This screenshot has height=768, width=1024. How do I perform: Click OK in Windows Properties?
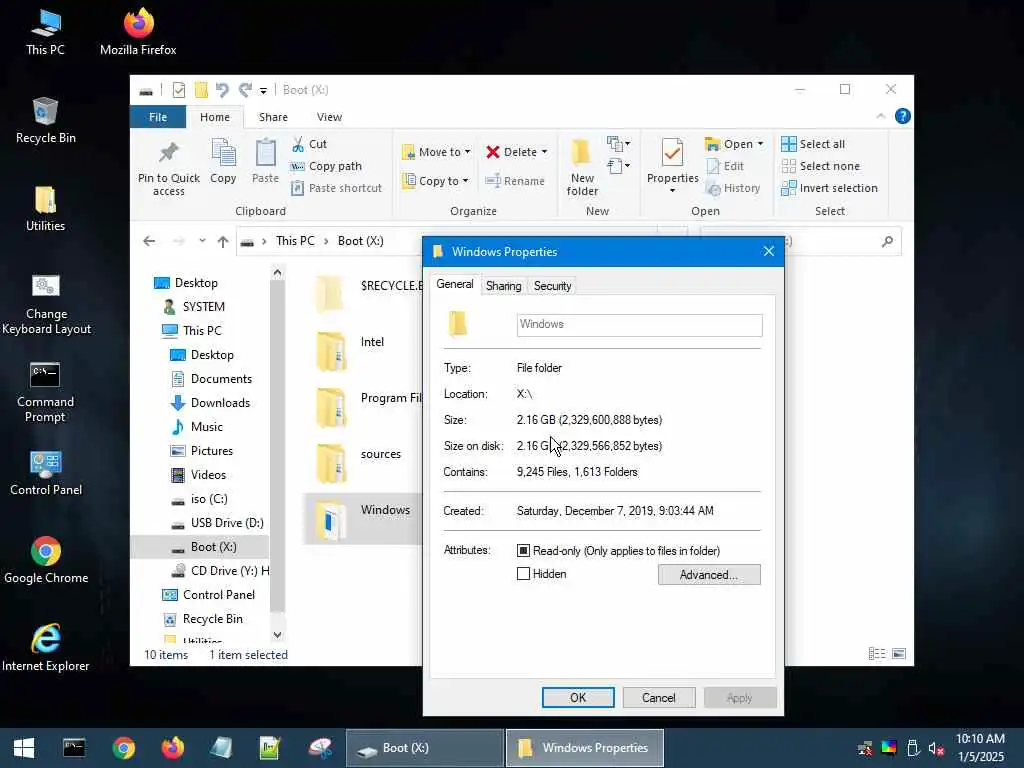click(x=578, y=697)
